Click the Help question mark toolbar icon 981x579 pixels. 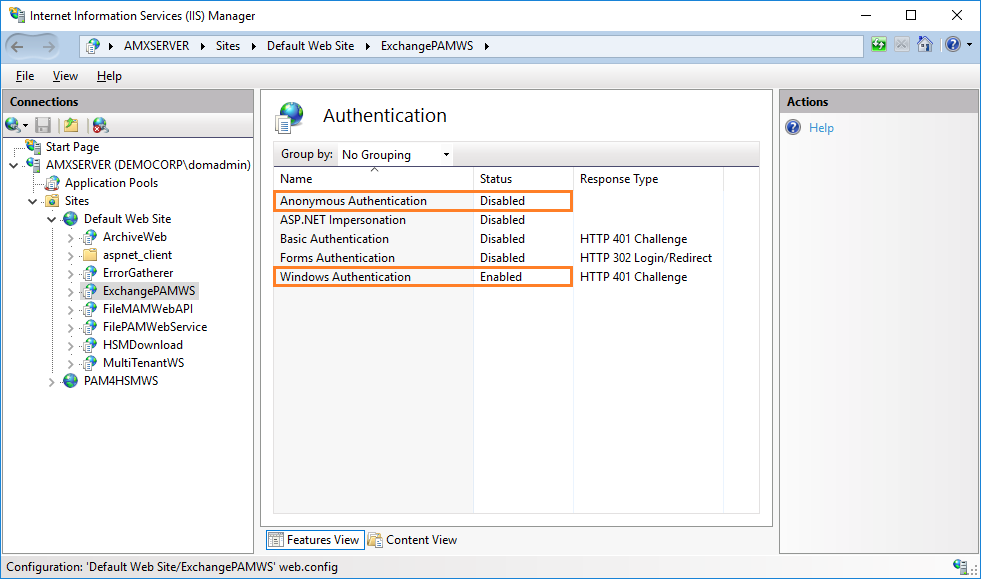click(952, 45)
